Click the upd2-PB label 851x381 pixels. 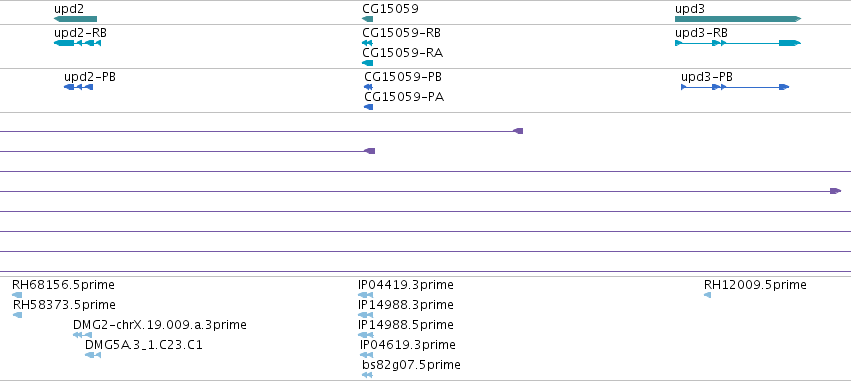90,77
